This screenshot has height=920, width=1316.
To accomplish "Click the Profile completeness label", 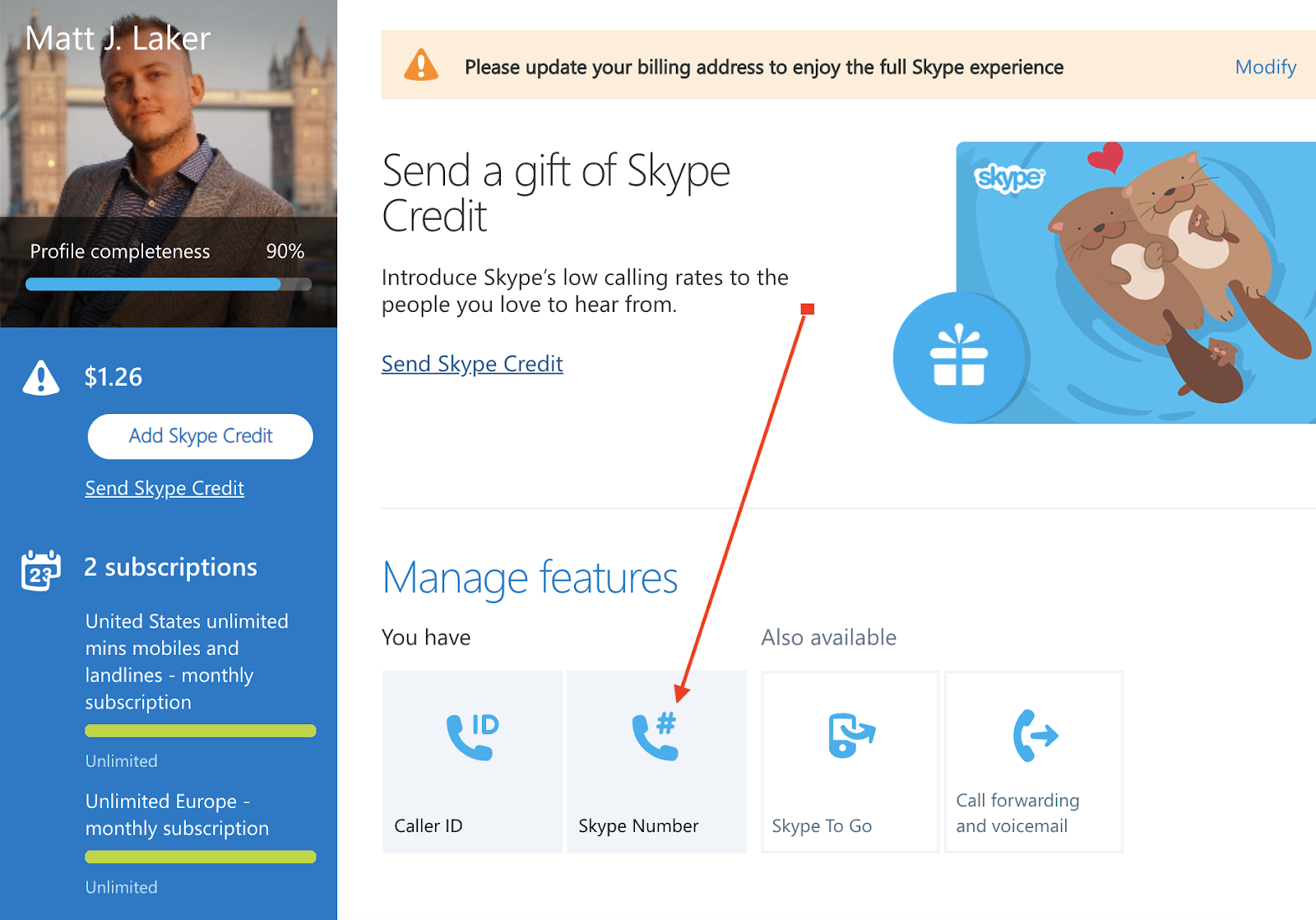I will coord(120,252).
